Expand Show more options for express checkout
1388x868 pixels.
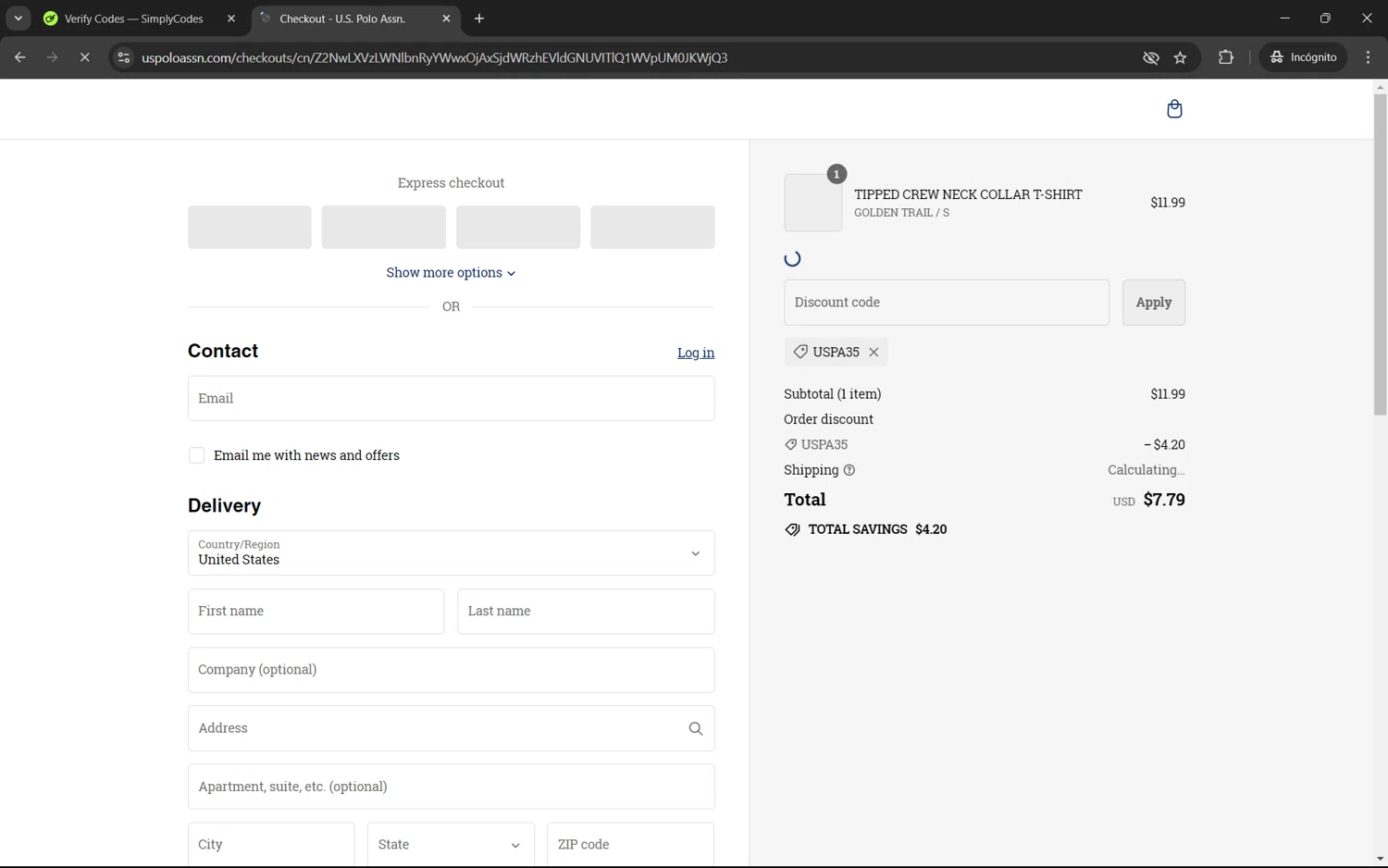coord(451,273)
